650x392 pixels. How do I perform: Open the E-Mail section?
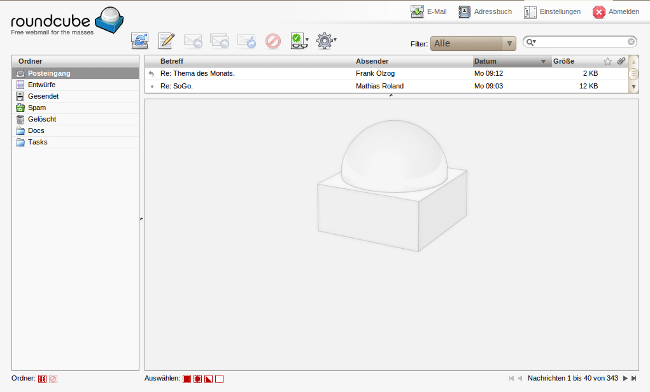[429, 12]
